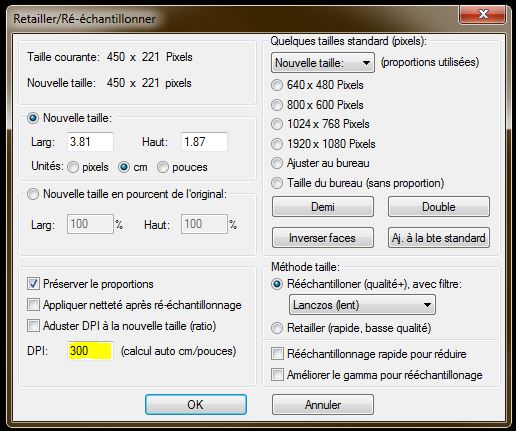Open the Lanczos (lent) filter dropdown
Viewport: 516px width, 431px height.
(x=362, y=305)
